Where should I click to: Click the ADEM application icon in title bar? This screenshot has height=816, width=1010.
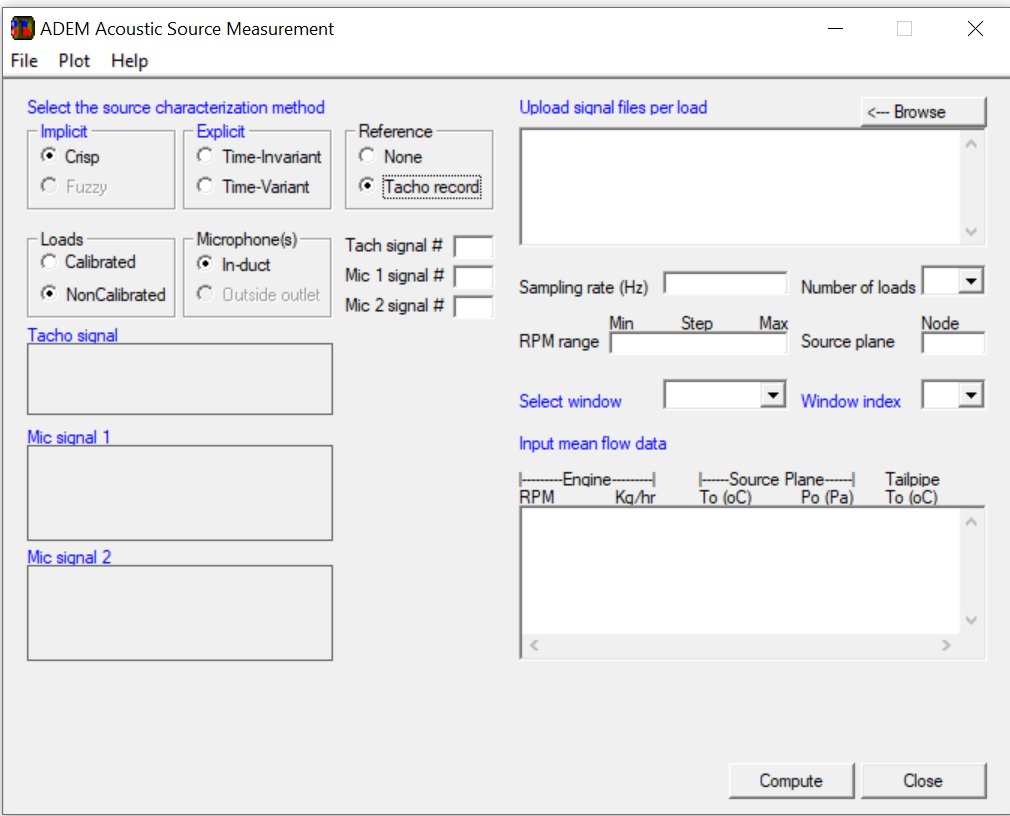click(x=22, y=29)
